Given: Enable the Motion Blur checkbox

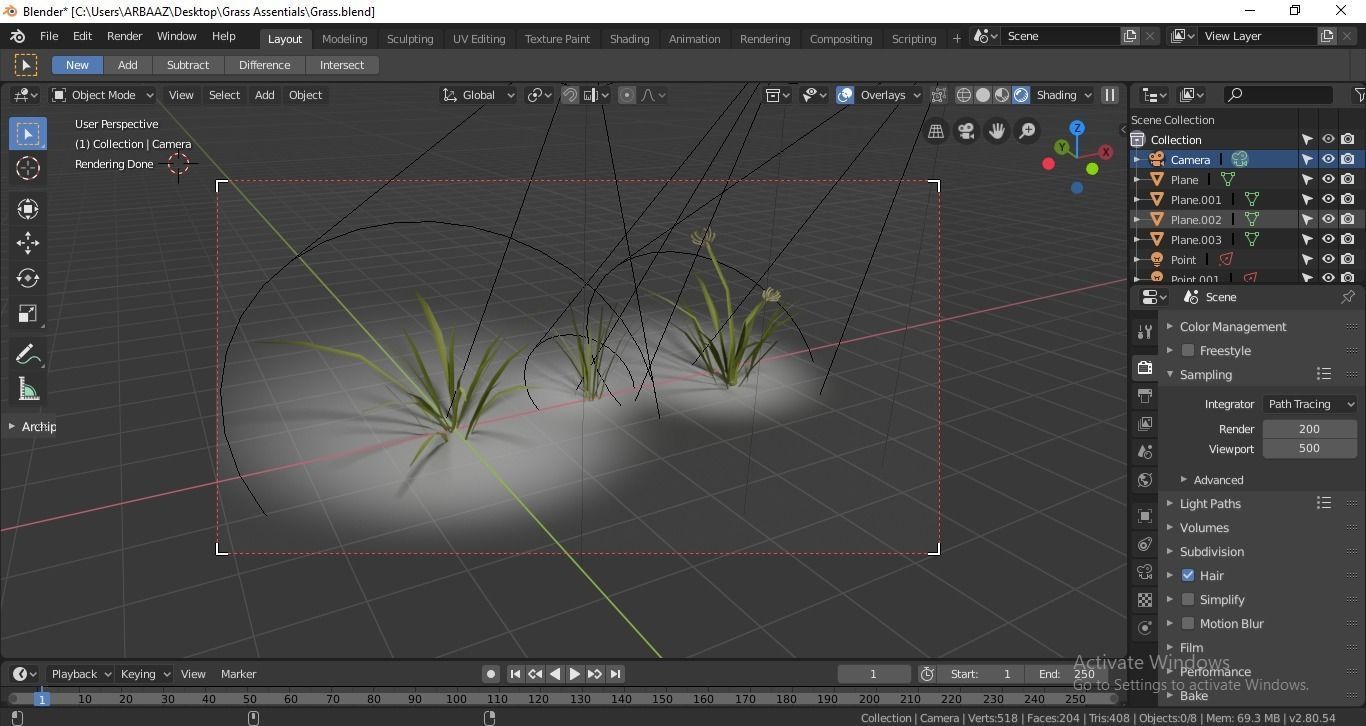Looking at the screenshot, I should point(1188,624).
